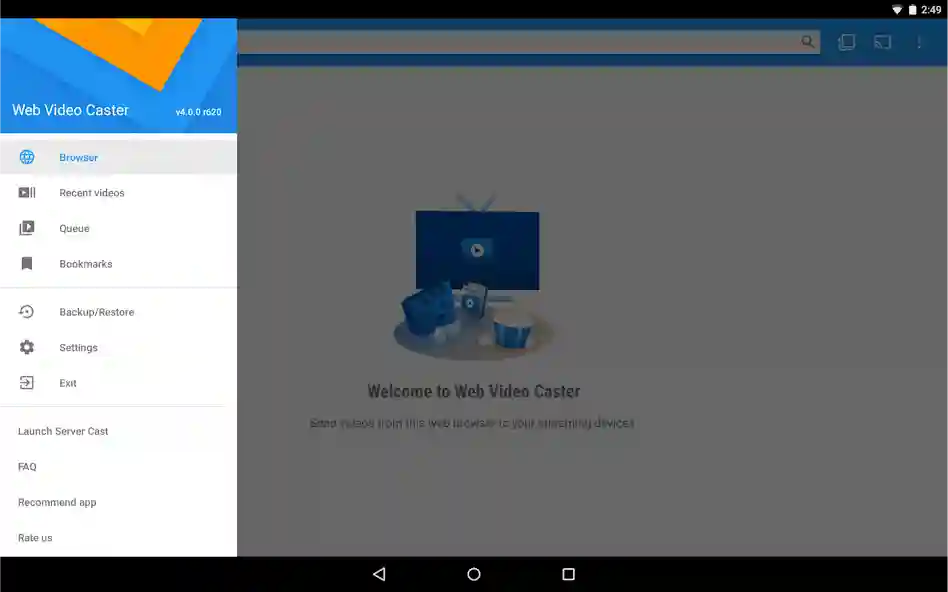The width and height of the screenshot is (948, 592).
Task: Click the Backup/Restore history icon
Action: click(x=27, y=312)
